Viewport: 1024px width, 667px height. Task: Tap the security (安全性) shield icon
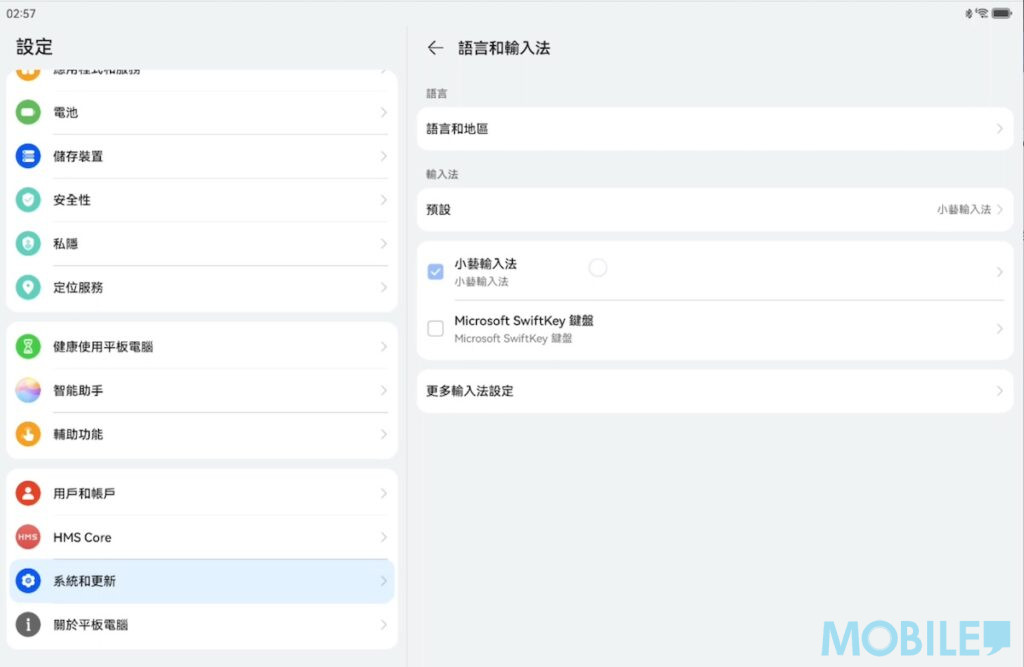coord(28,200)
